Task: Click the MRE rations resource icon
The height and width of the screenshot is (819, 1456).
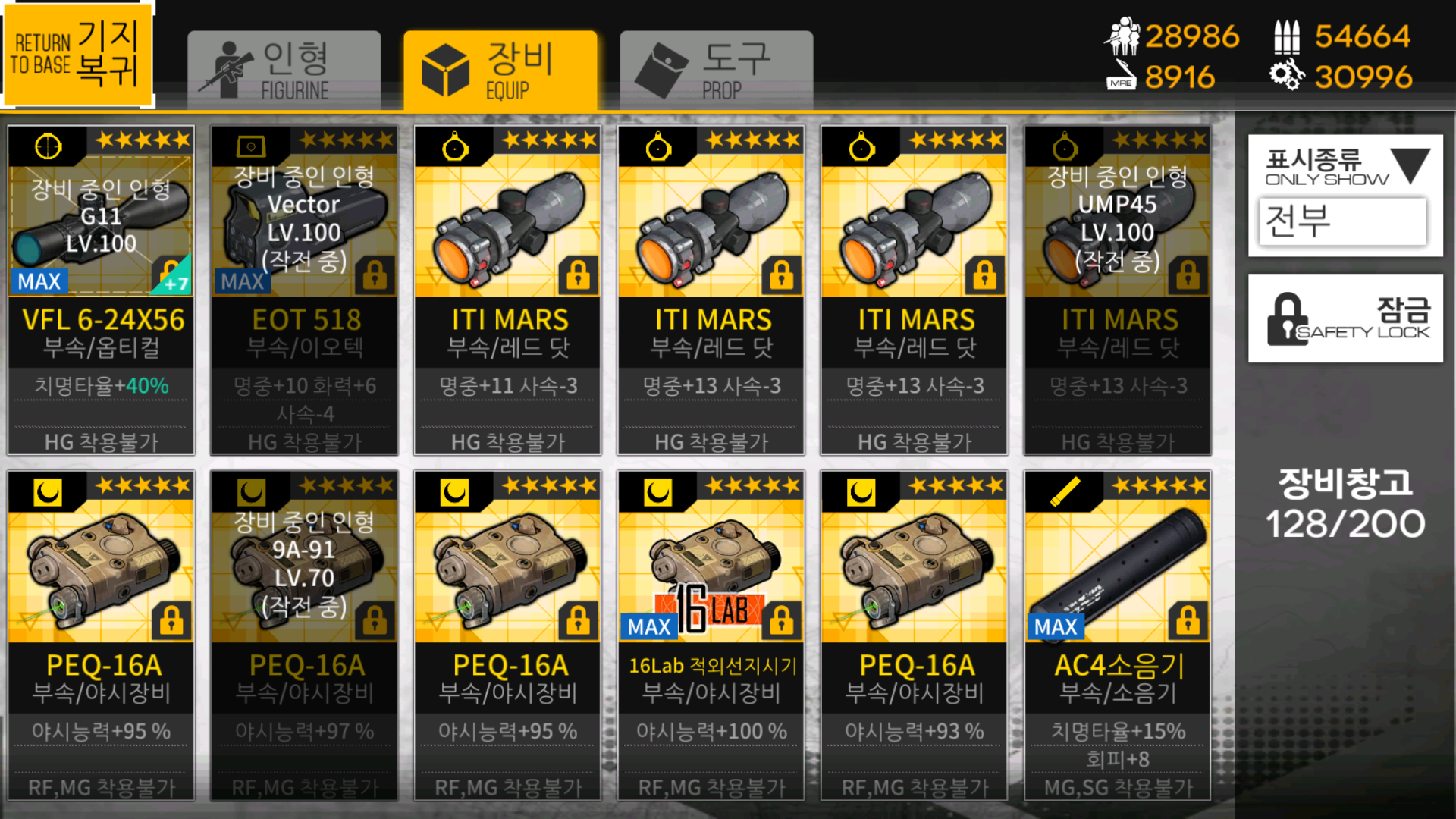Action: click(x=1121, y=77)
